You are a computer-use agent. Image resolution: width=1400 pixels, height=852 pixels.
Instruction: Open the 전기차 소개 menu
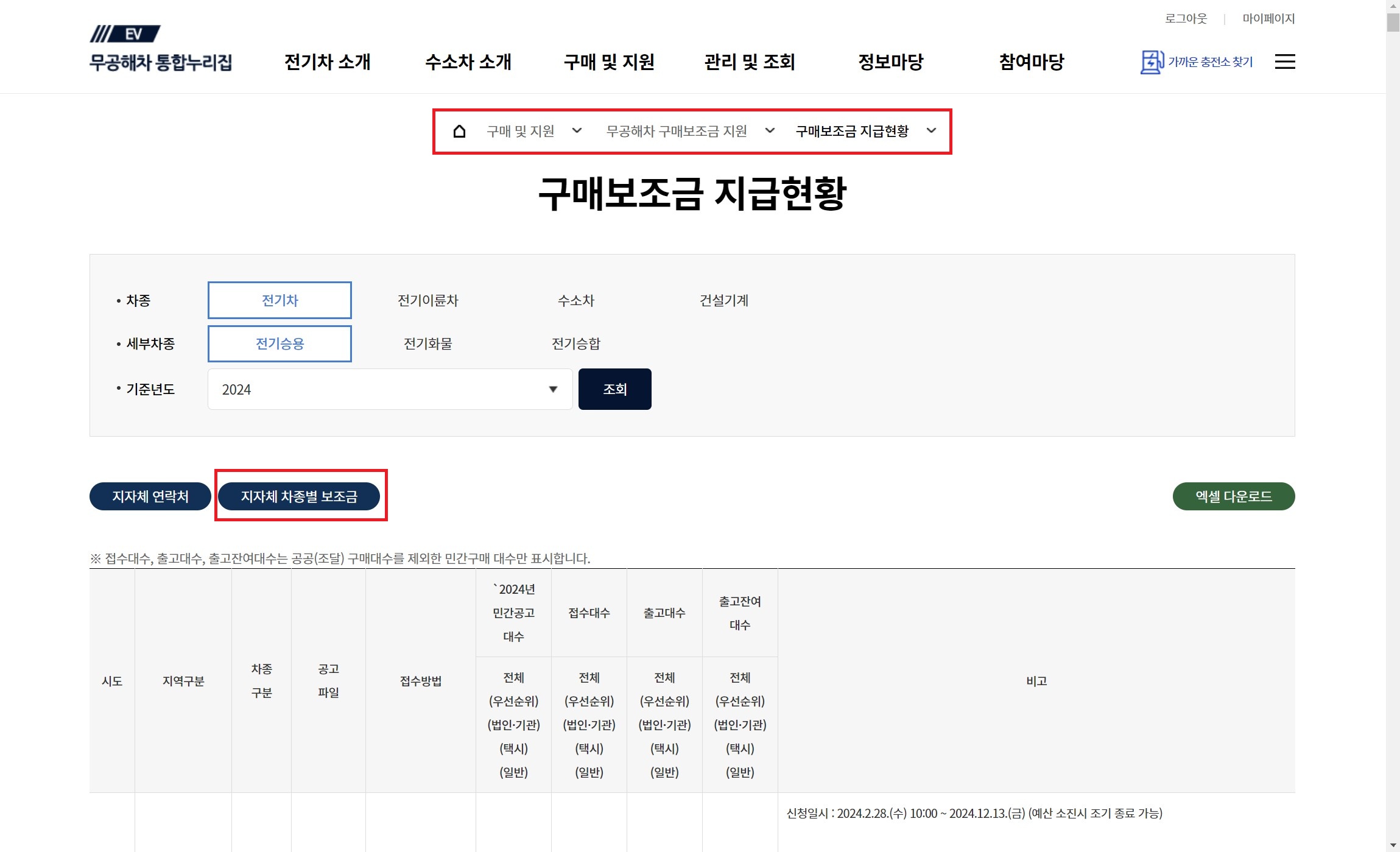(x=327, y=62)
